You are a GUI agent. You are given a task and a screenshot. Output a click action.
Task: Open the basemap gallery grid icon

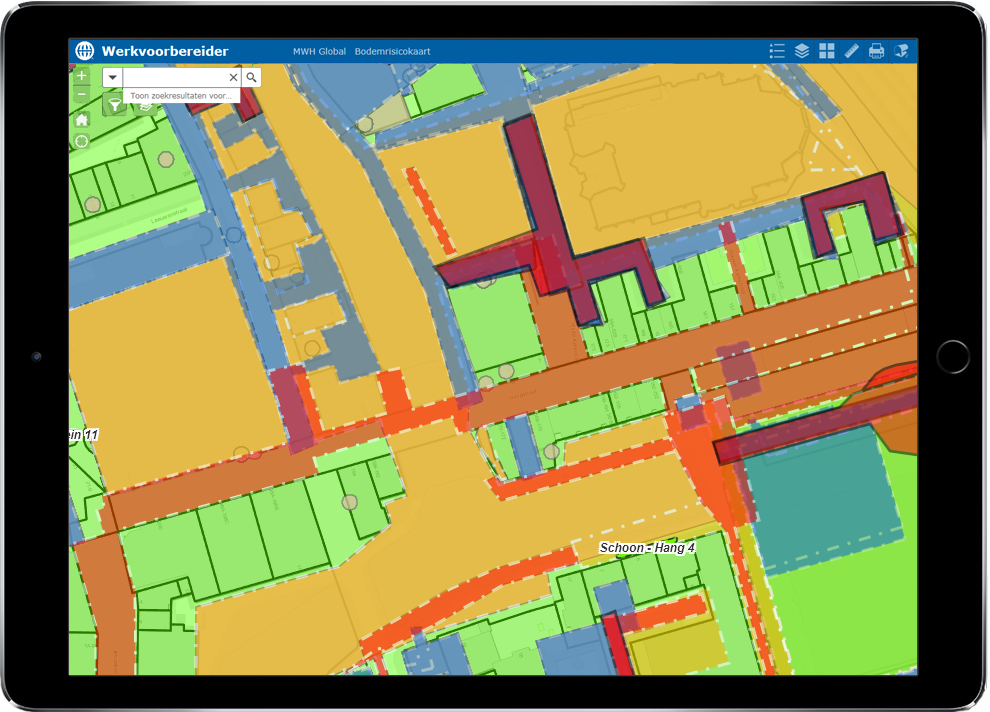827,51
